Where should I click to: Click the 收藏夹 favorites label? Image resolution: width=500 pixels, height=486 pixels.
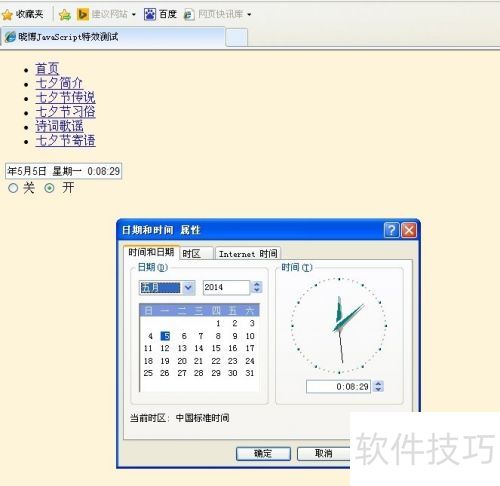30,14
